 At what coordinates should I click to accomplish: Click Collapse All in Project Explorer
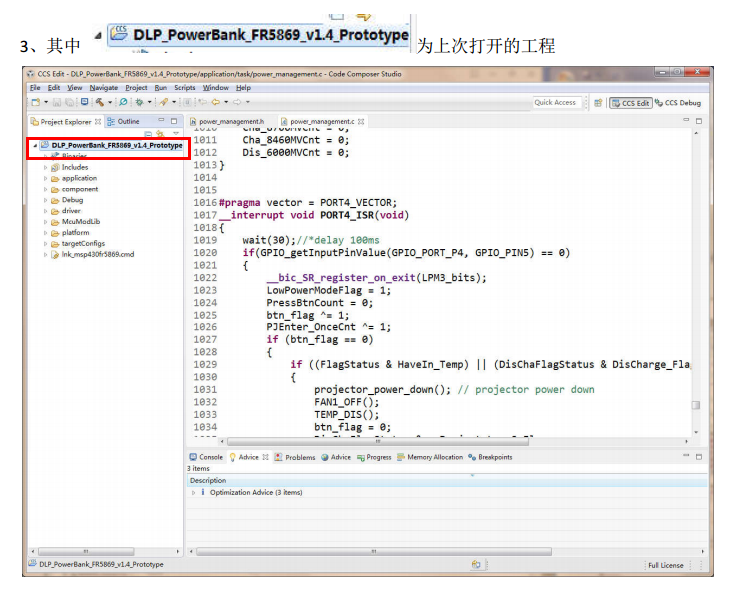148,134
